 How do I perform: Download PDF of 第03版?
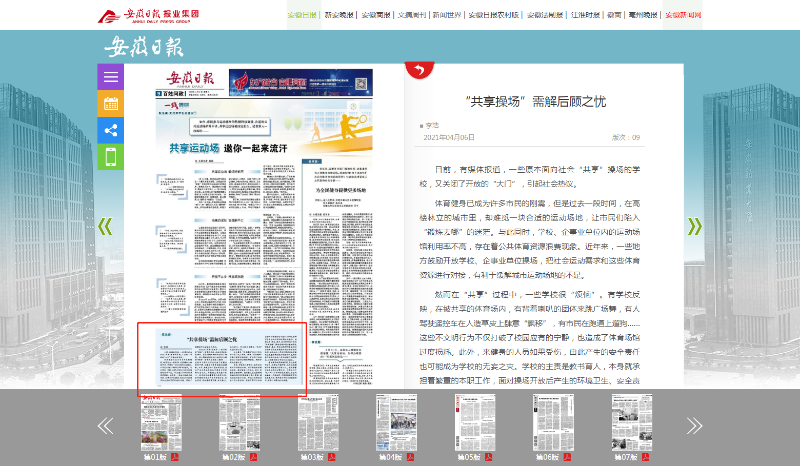332,457
